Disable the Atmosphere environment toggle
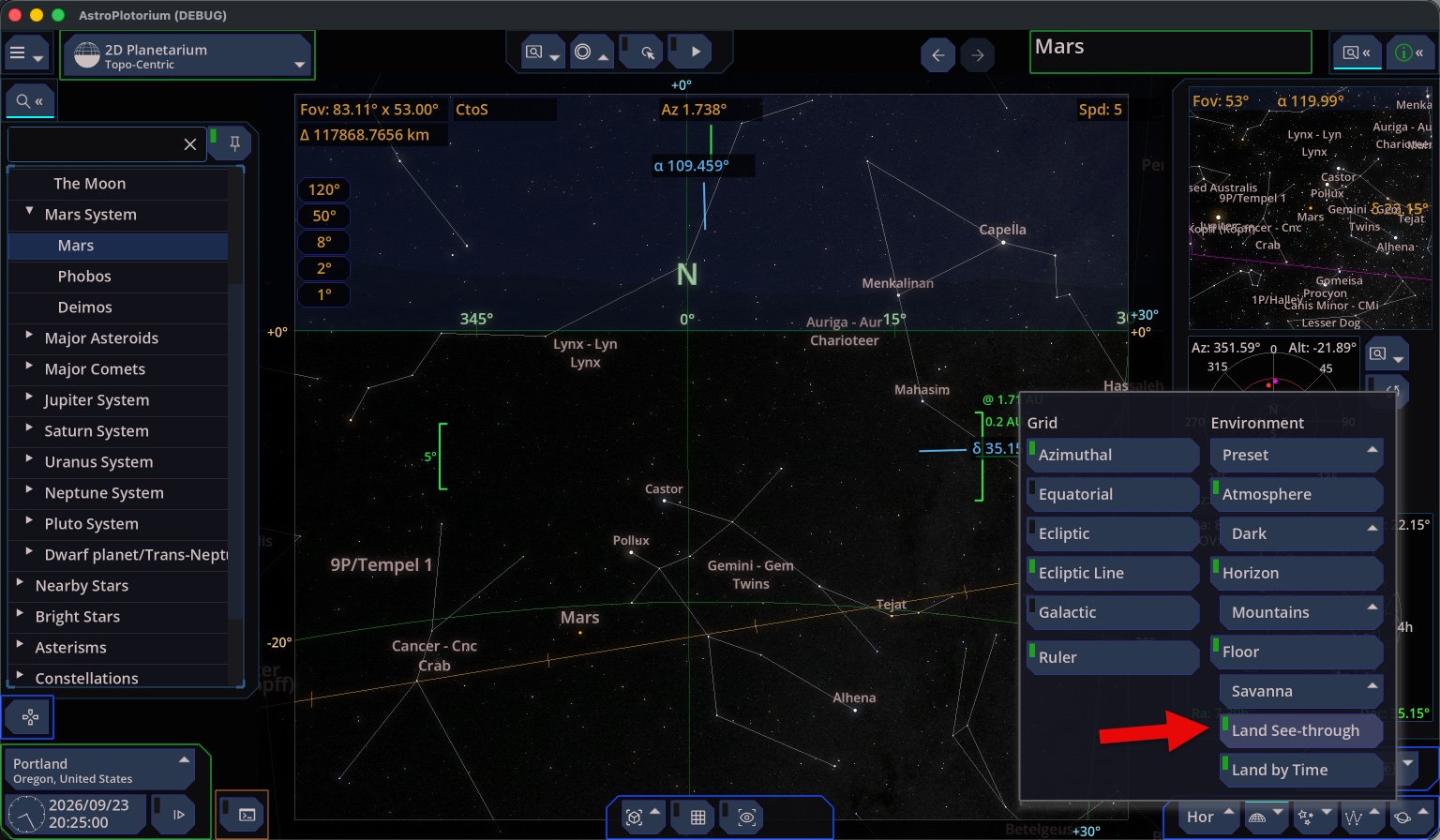 [x=1297, y=494]
